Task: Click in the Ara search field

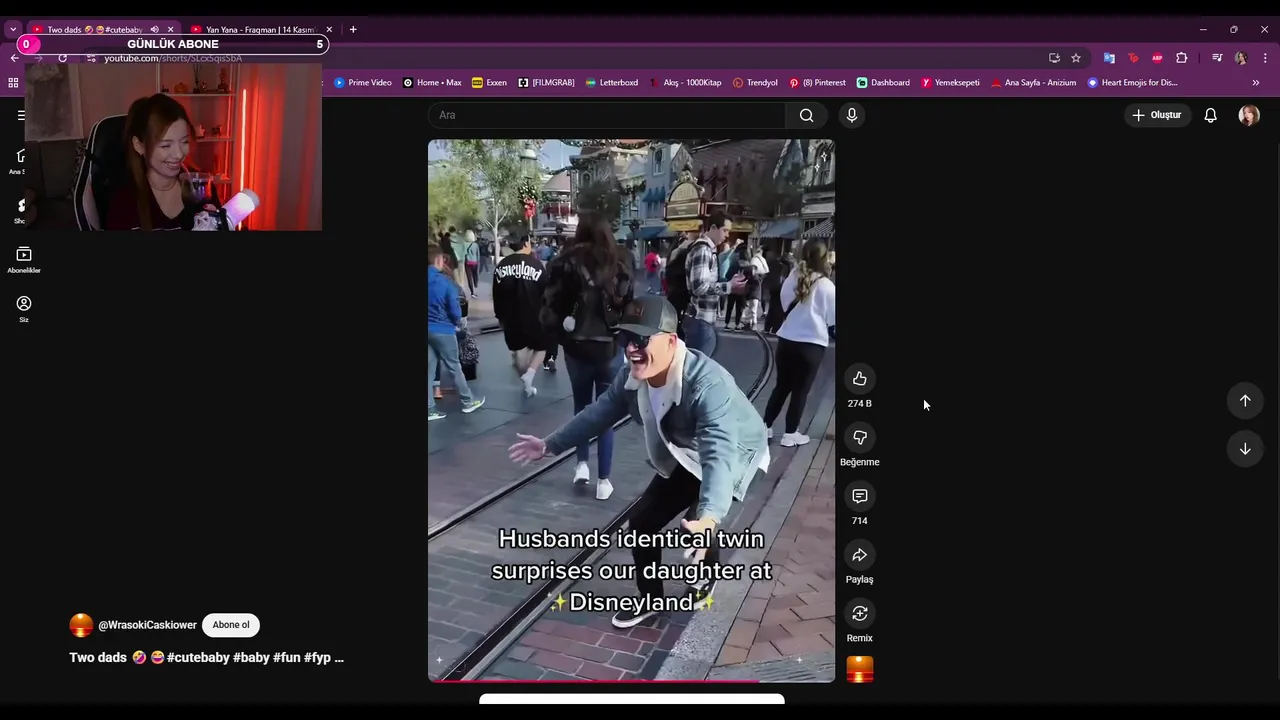Action: click(x=607, y=115)
